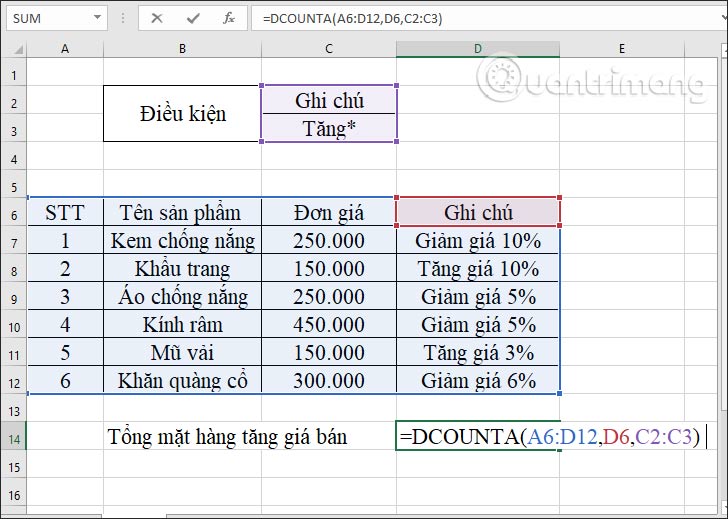
Task: Click the DCOUNTA formula in cell D14
Action: point(550,436)
